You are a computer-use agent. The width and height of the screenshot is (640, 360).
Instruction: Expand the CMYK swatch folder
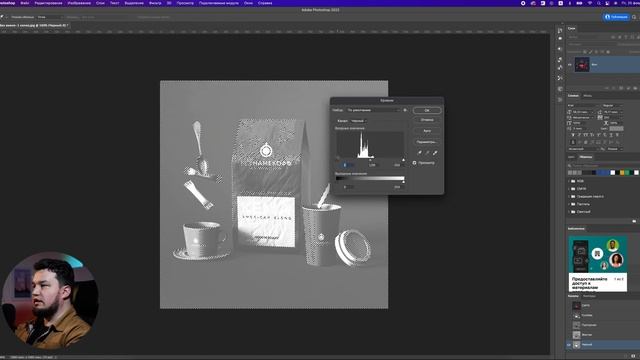click(569, 189)
